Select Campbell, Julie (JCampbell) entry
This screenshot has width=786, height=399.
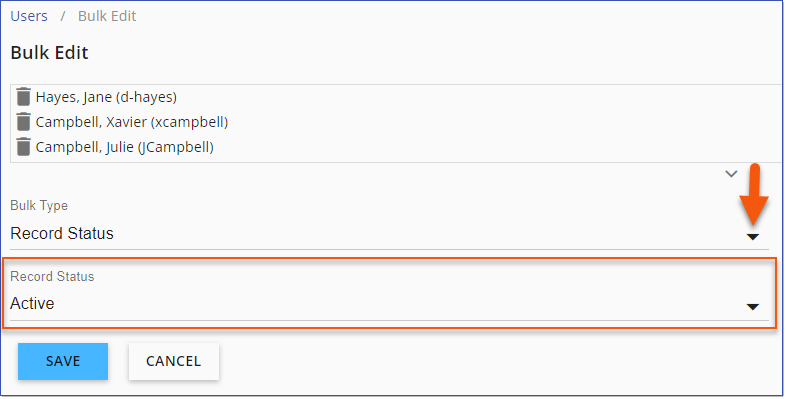[x=125, y=147]
